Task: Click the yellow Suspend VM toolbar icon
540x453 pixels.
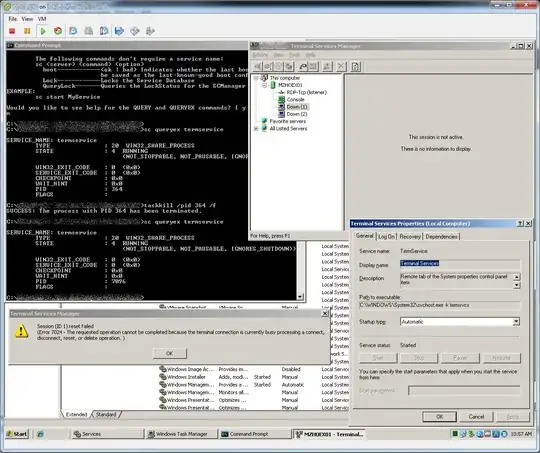Action: pyautogui.click(x=27, y=31)
